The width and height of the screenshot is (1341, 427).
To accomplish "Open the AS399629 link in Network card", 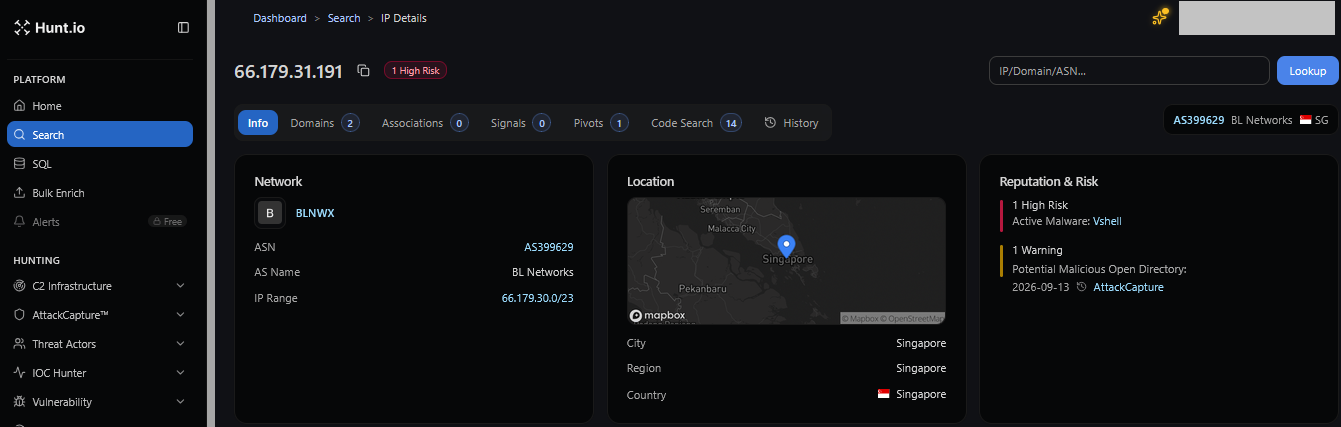I will tap(549, 247).
